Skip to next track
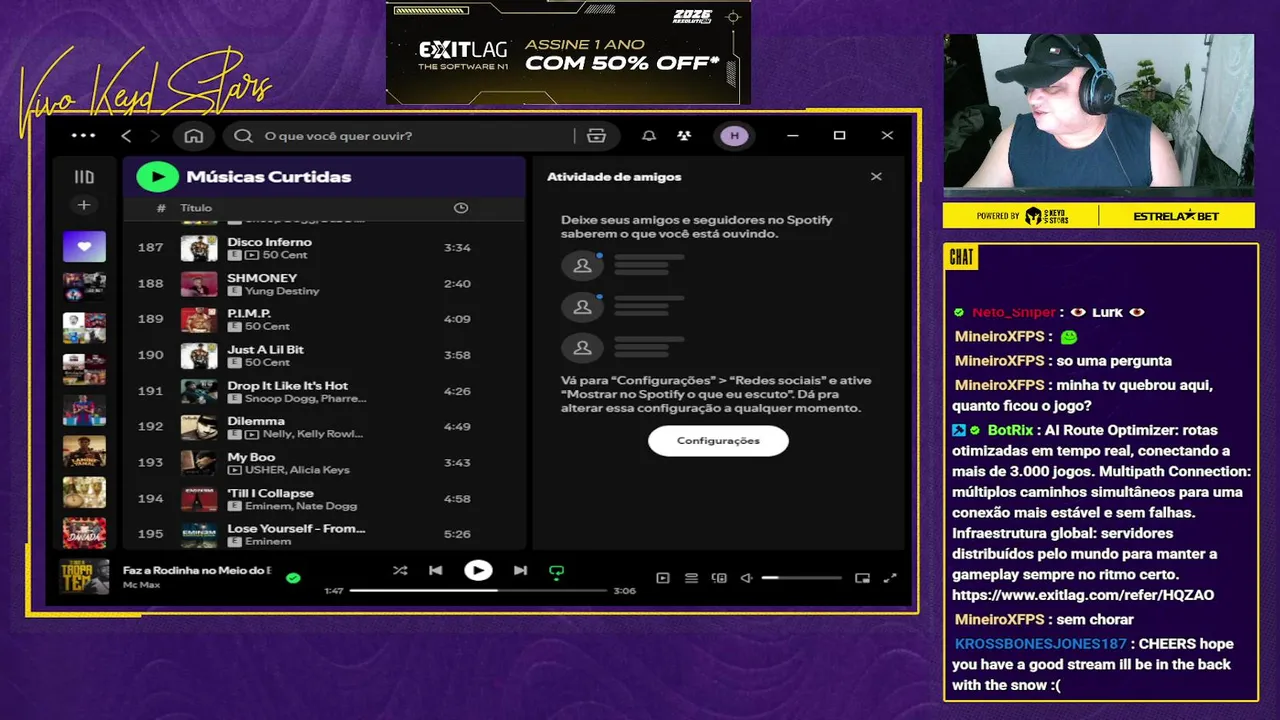1280x720 pixels. (520, 570)
